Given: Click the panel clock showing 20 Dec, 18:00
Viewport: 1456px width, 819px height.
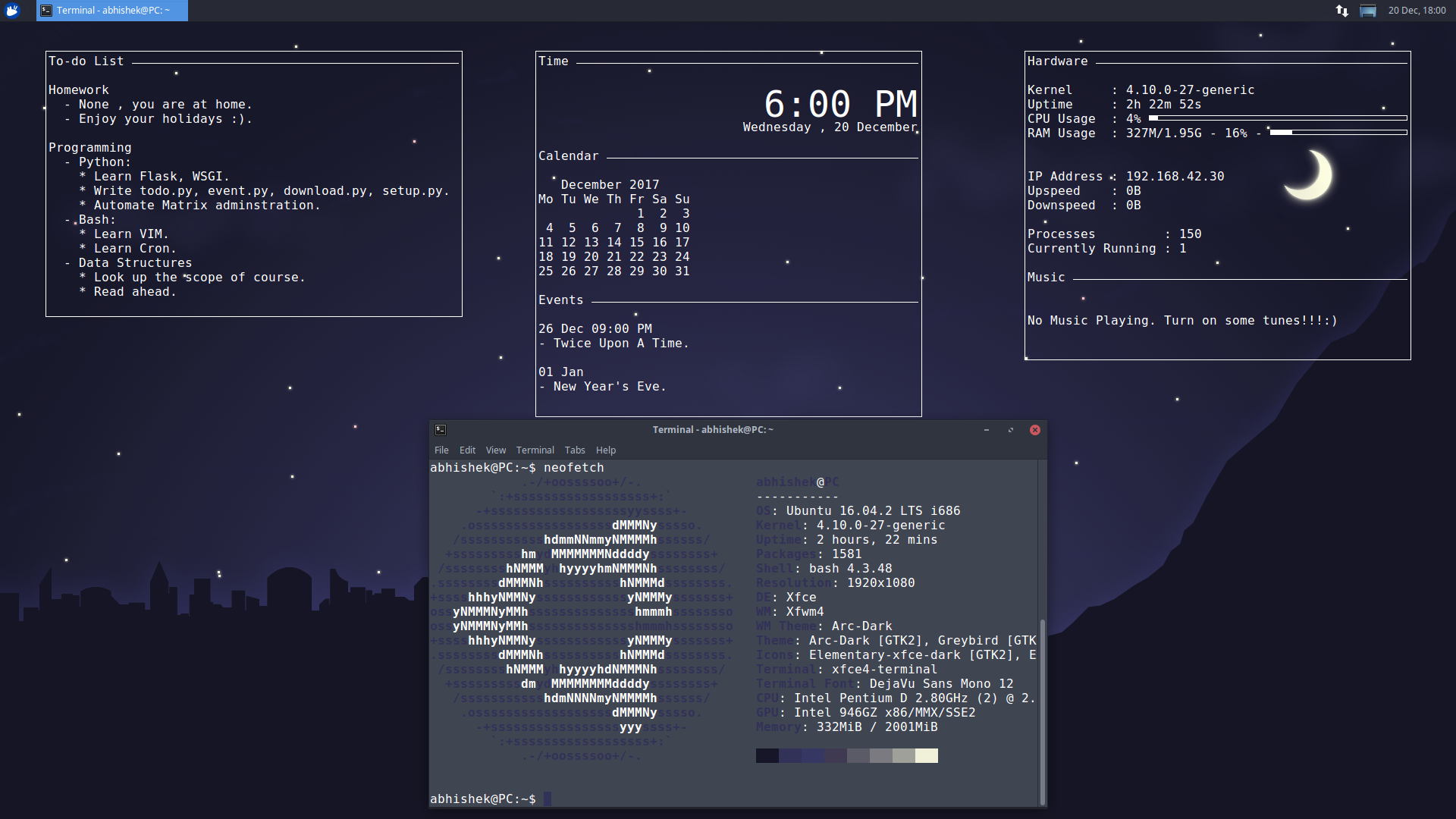Looking at the screenshot, I should [x=1417, y=11].
